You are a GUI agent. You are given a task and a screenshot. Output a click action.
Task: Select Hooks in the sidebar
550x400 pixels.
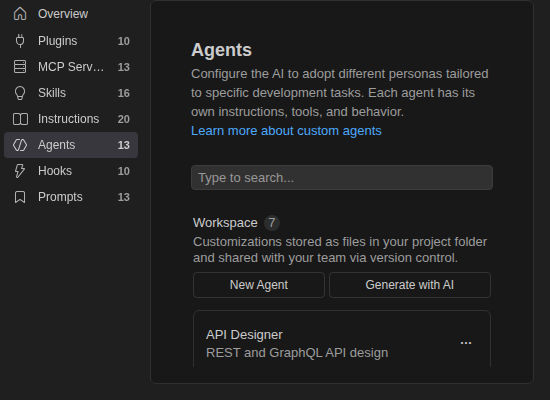click(x=71, y=171)
